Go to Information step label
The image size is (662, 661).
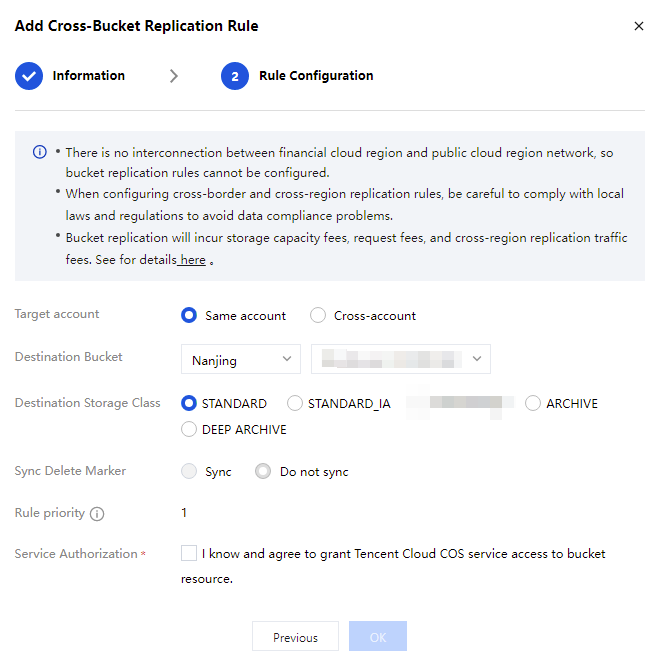coord(88,76)
